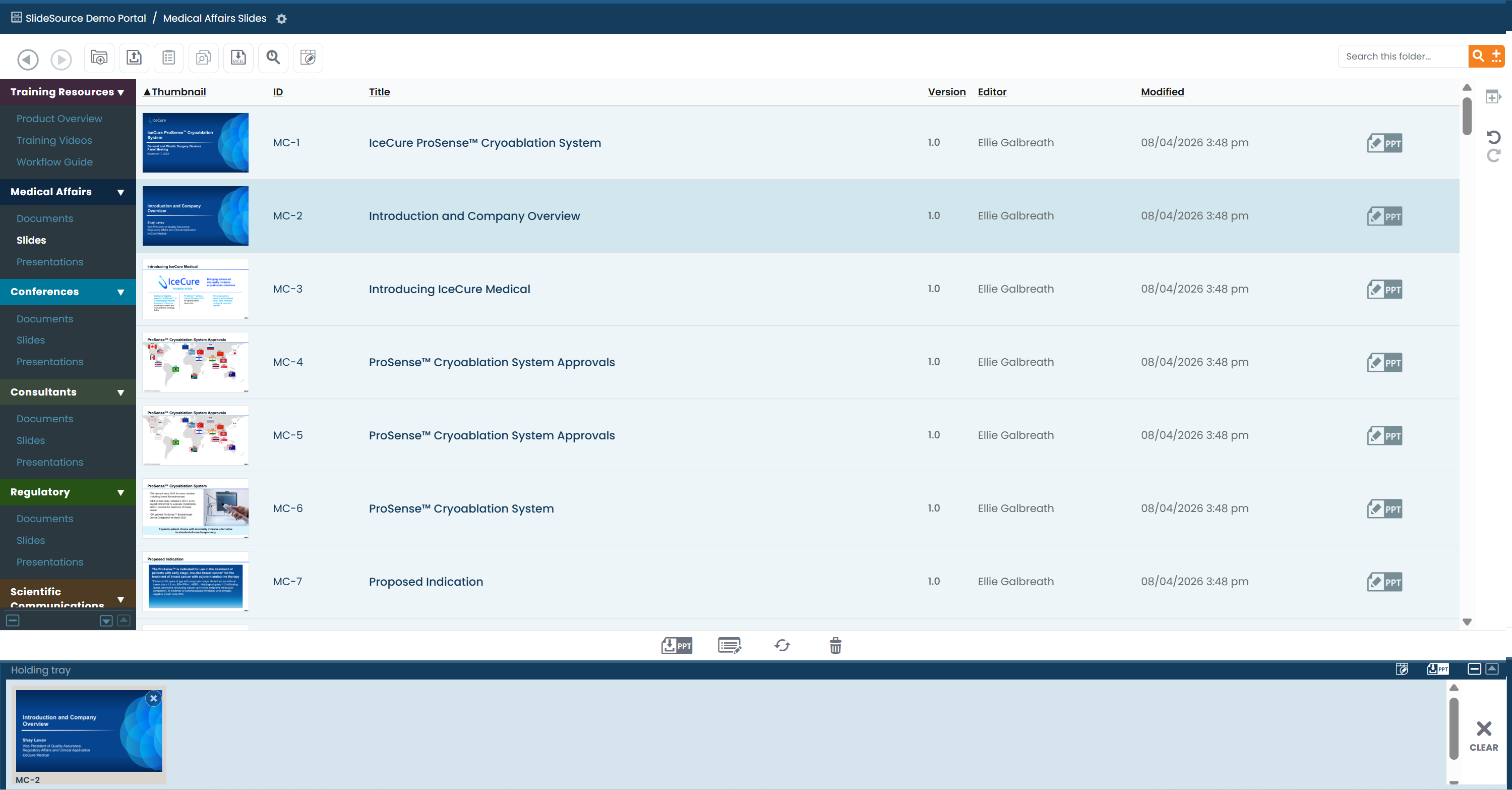Expand holding tray with up arrow
The image size is (1512, 790).
1492,669
